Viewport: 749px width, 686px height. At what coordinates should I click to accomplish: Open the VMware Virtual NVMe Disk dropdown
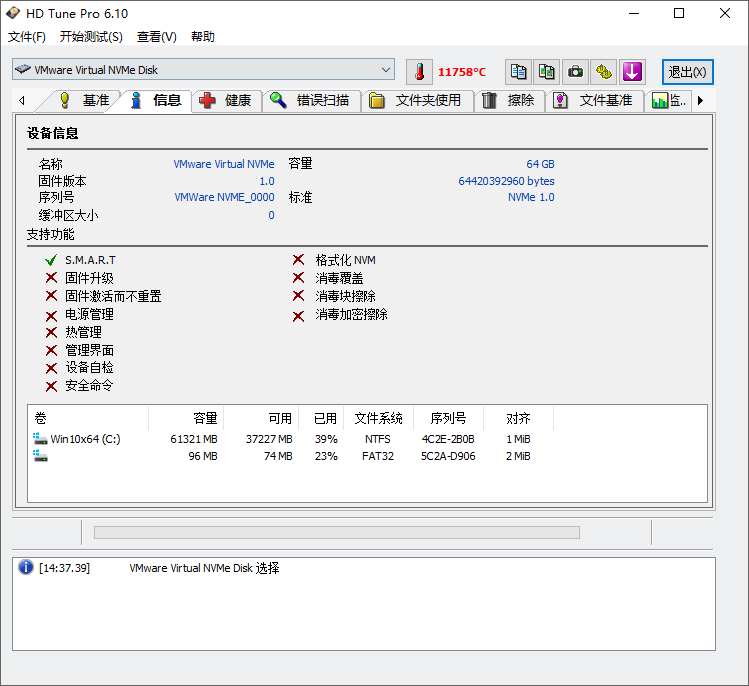pyautogui.click(x=203, y=70)
